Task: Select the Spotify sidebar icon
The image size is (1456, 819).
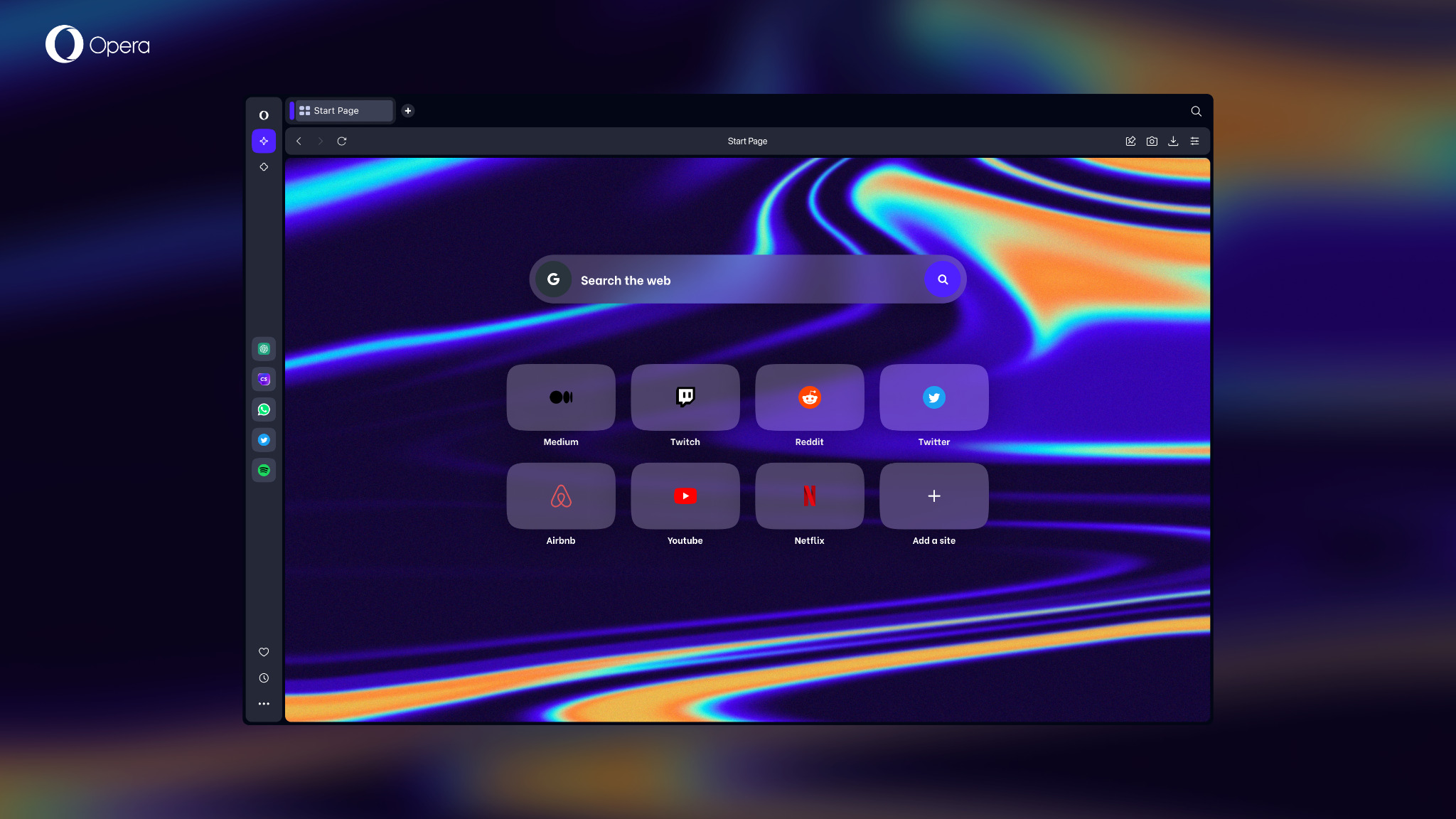Action: click(x=264, y=470)
